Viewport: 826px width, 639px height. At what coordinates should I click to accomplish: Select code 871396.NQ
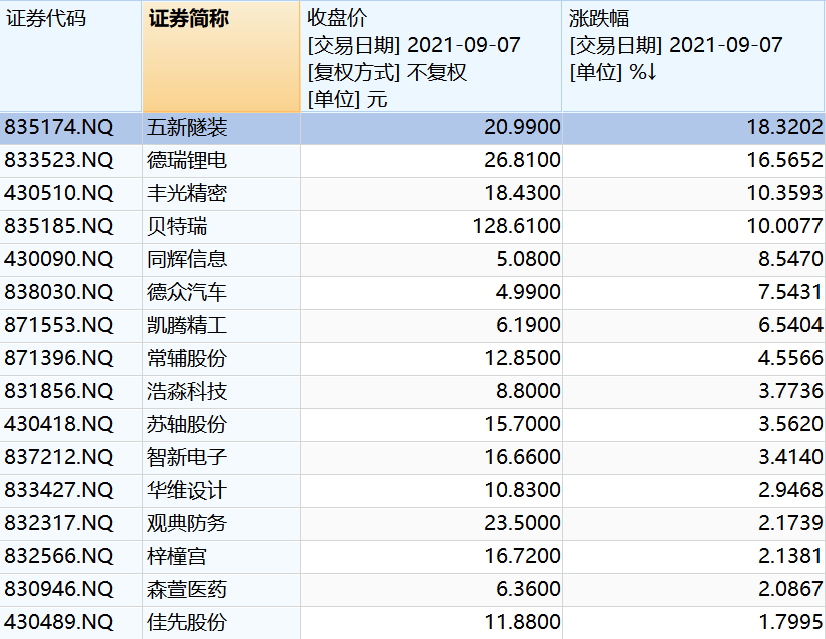[58, 358]
